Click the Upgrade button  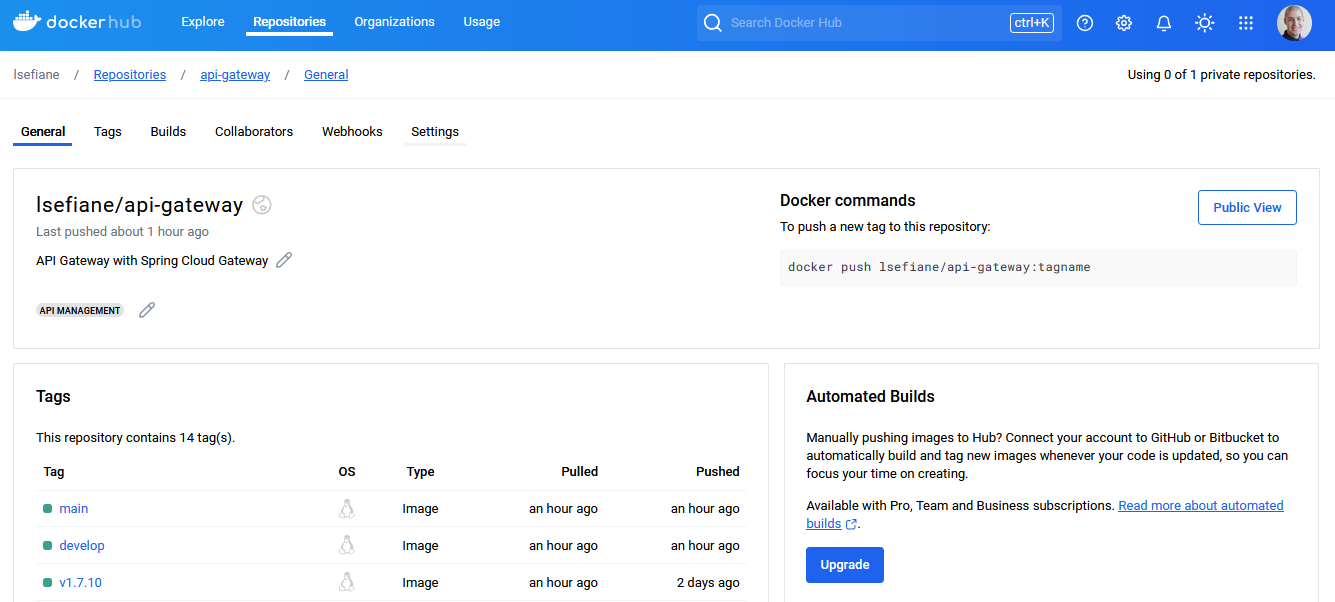(x=845, y=565)
